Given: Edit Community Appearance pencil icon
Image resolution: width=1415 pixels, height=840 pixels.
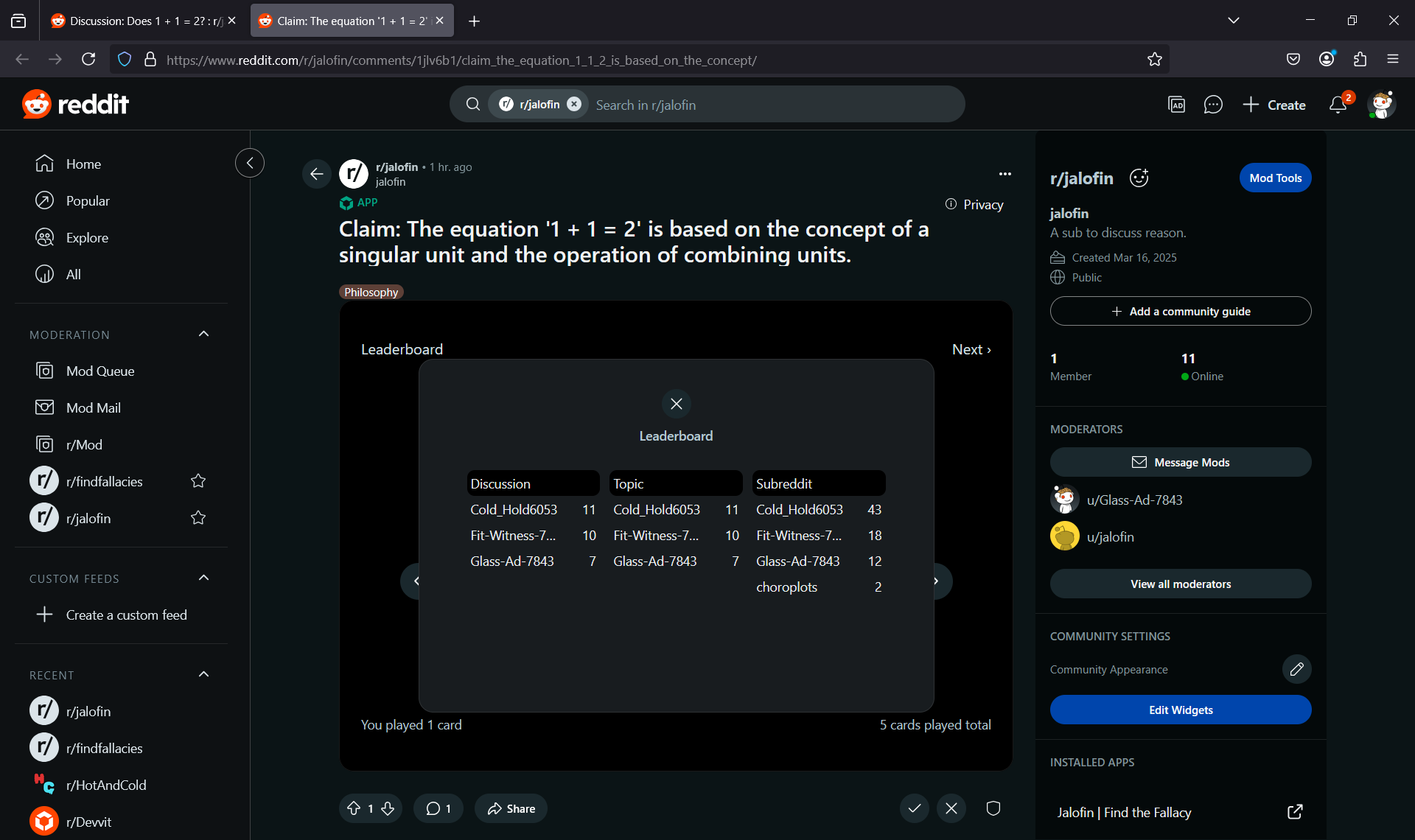Looking at the screenshot, I should point(1296,669).
